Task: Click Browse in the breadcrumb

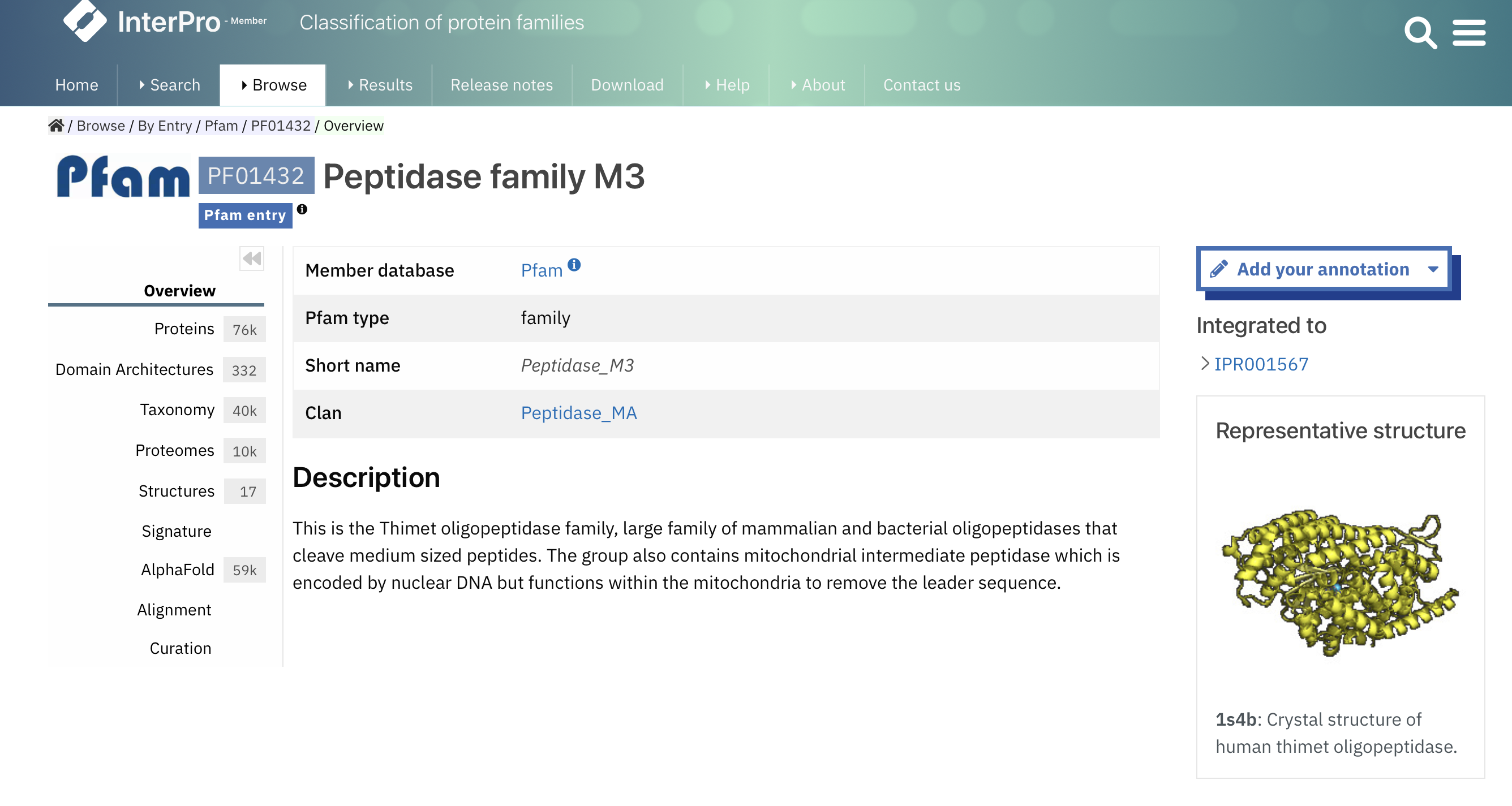Action: [x=101, y=126]
